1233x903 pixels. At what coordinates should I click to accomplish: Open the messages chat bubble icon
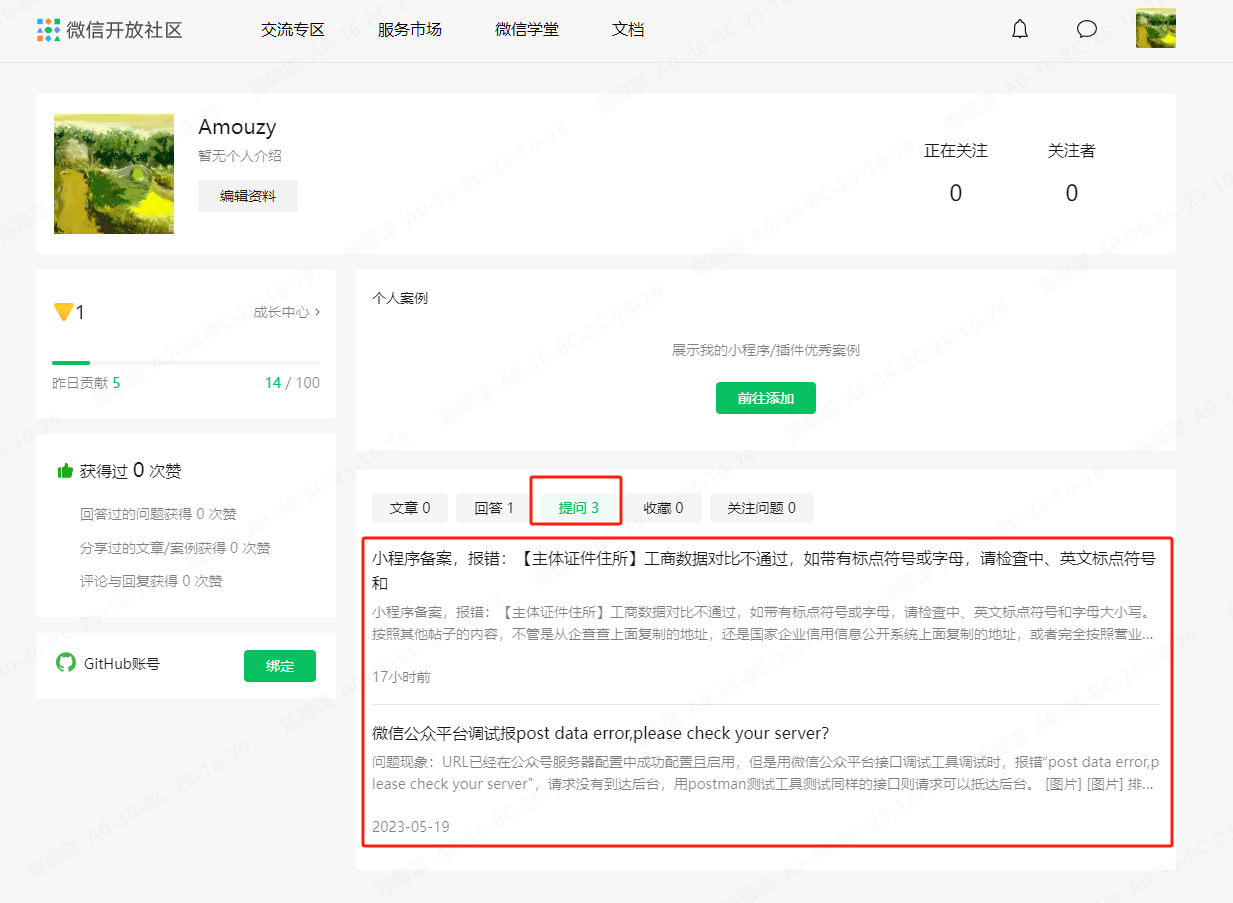click(1087, 29)
